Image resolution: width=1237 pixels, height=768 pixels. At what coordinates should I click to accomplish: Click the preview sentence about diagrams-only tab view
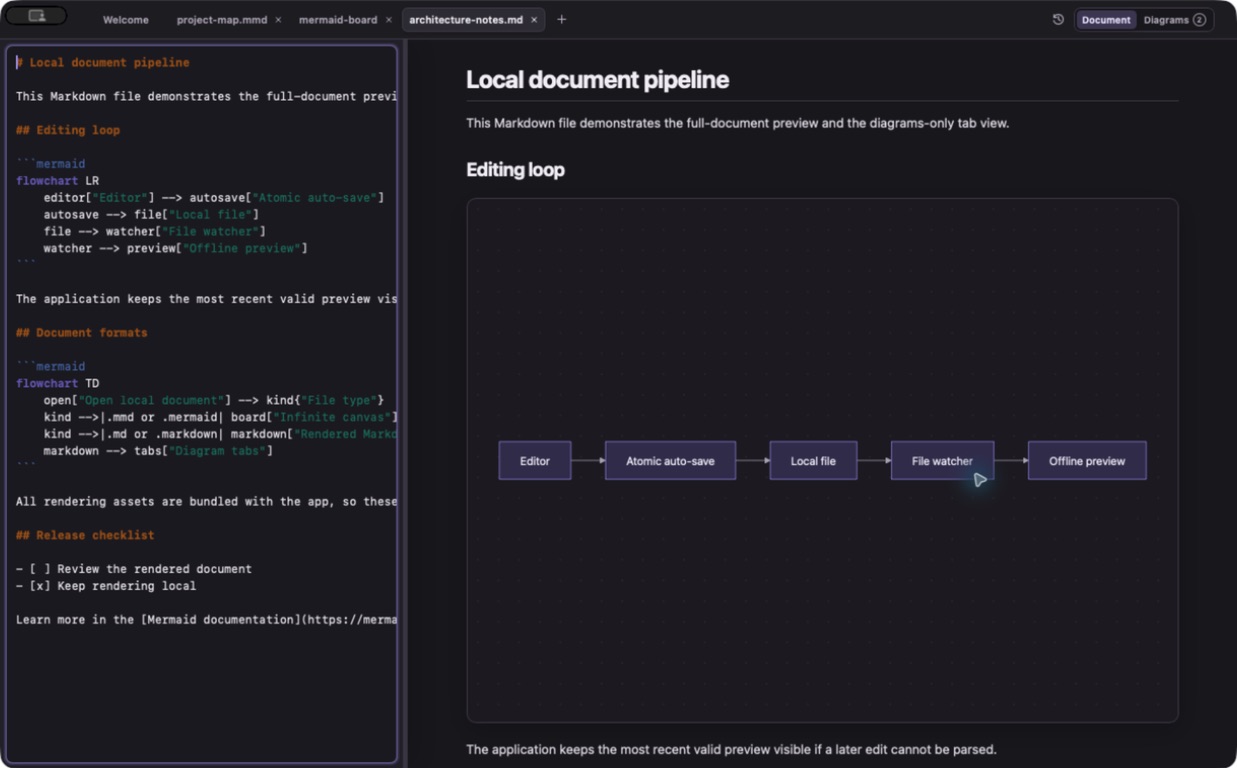pyautogui.click(x=737, y=123)
